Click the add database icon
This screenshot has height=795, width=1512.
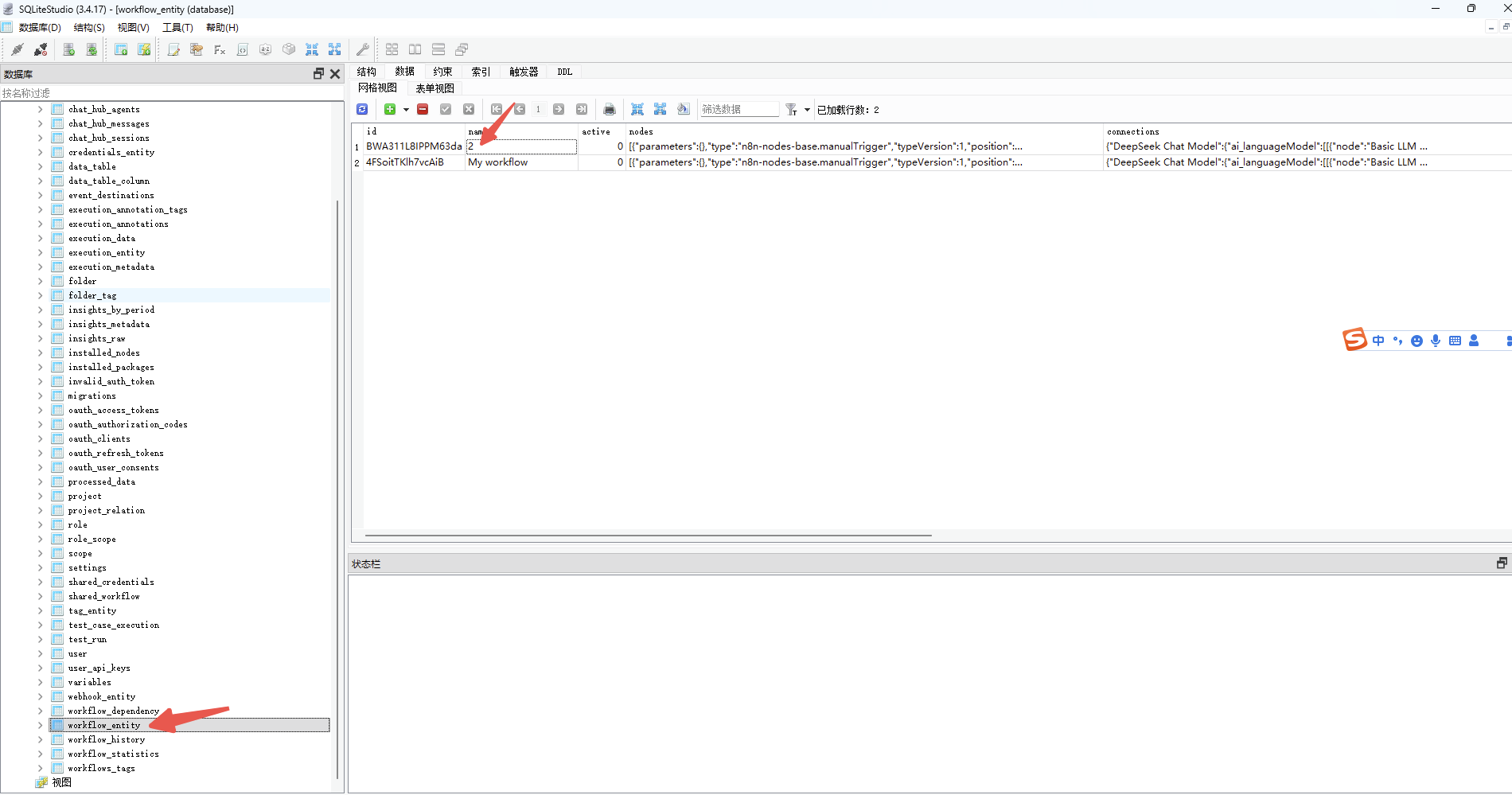click(x=69, y=49)
